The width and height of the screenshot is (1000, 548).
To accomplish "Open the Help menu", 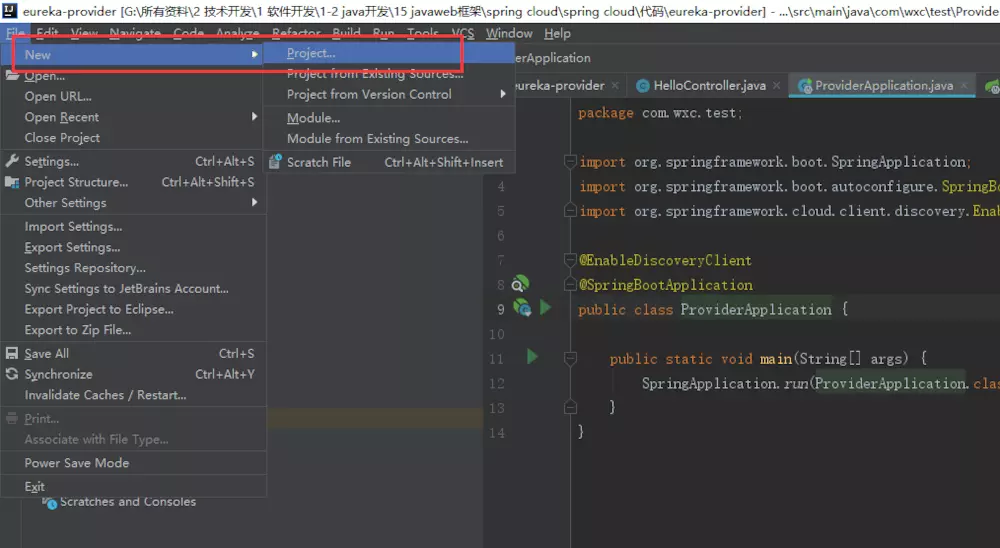I will (557, 33).
